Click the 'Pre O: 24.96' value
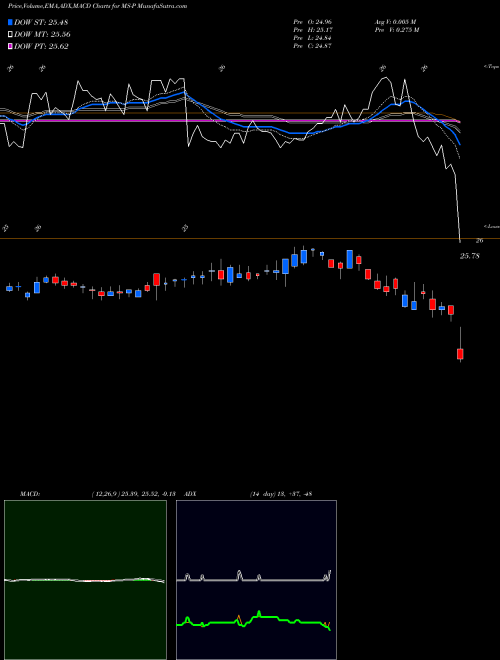 [x=313, y=22]
